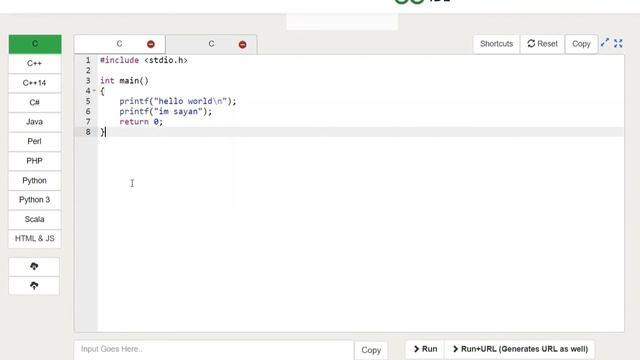Image resolution: width=640 pixels, height=360 pixels.
Task: Click the 'return 0;' code line
Action: (141, 122)
